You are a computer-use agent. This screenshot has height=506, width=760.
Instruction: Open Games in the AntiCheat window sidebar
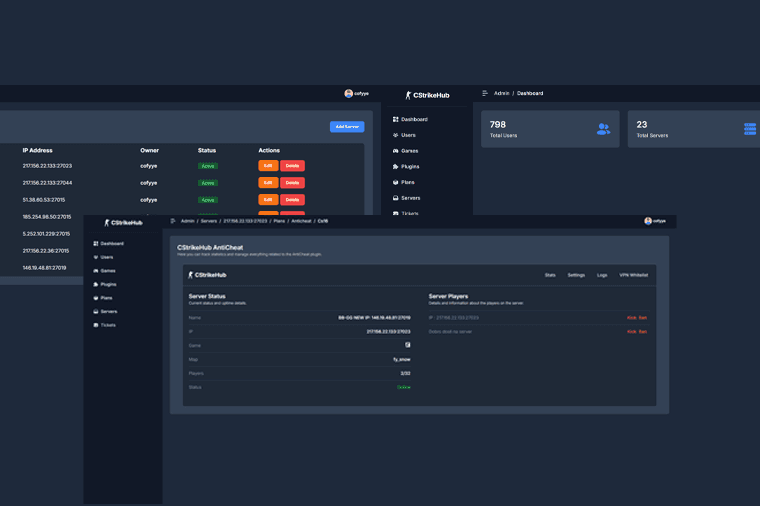(x=104, y=270)
